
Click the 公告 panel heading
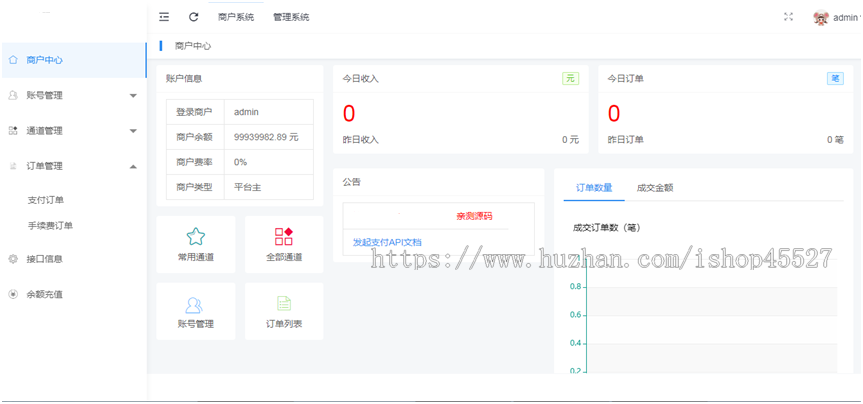click(352, 182)
